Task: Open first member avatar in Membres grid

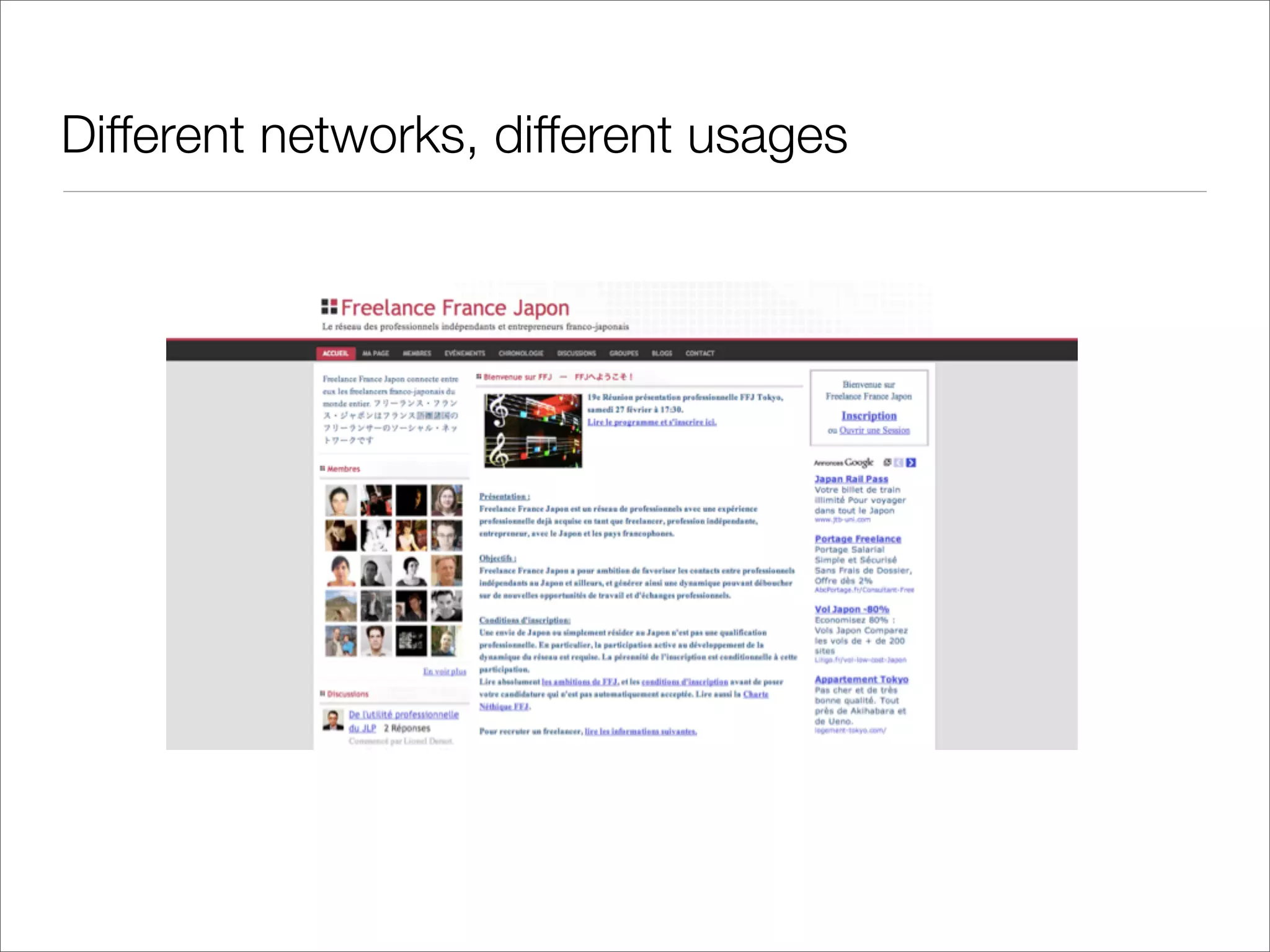Action: coord(340,501)
